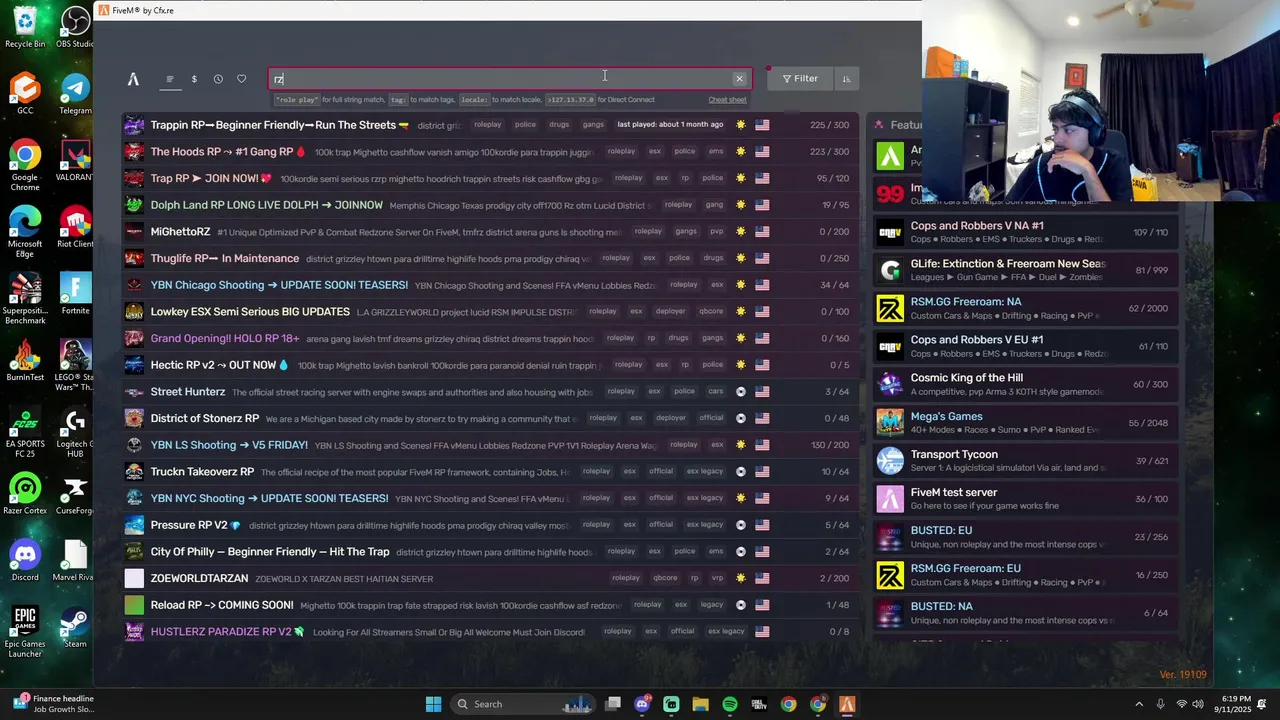This screenshot has width=1280, height=720.
Task: Open The Hoods RP #1 Gang RP
Action: (x=490, y=152)
